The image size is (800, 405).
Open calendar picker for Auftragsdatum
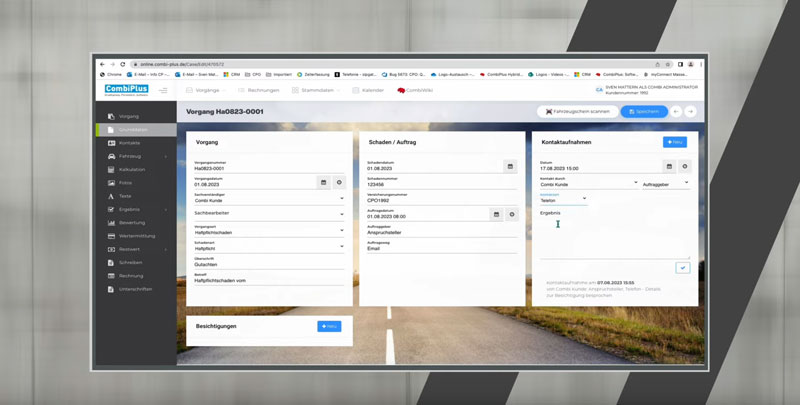tap(496, 214)
